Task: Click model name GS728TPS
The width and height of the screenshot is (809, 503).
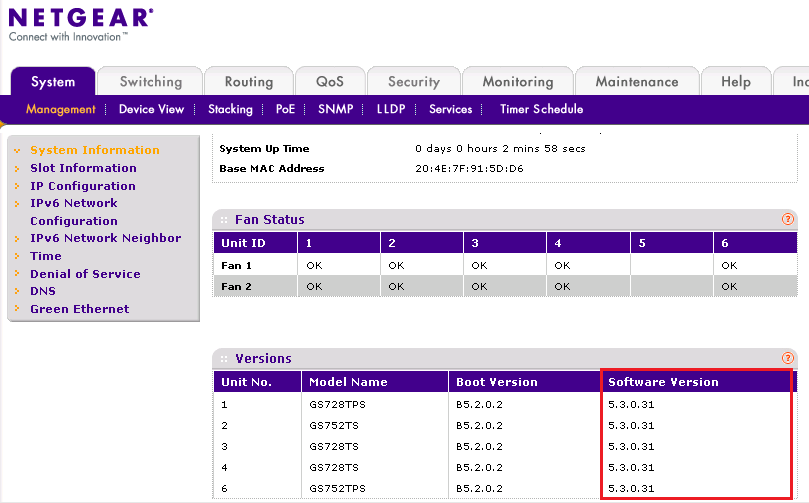Action: tap(337, 405)
